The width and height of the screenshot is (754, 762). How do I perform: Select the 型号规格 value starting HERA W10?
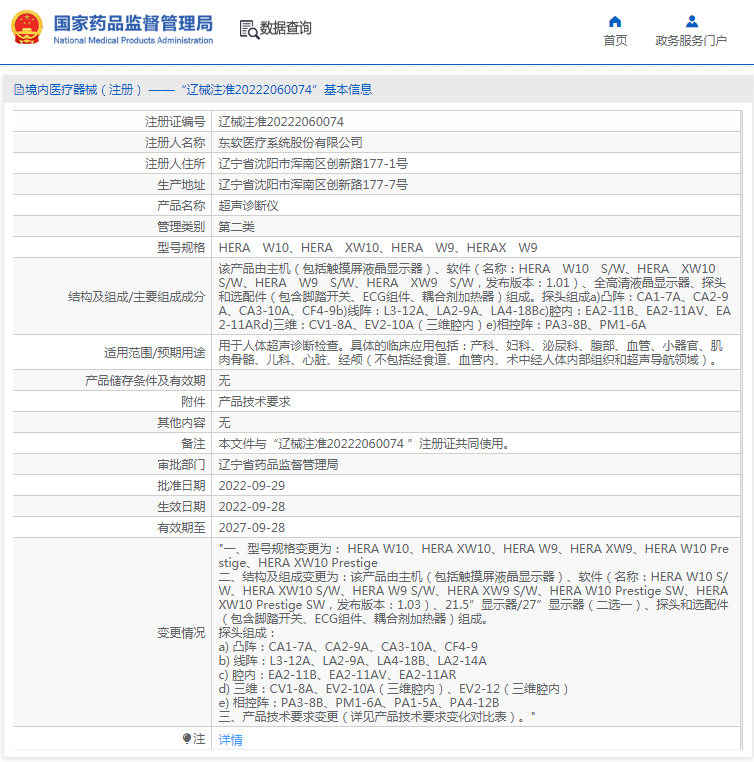point(378,247)
